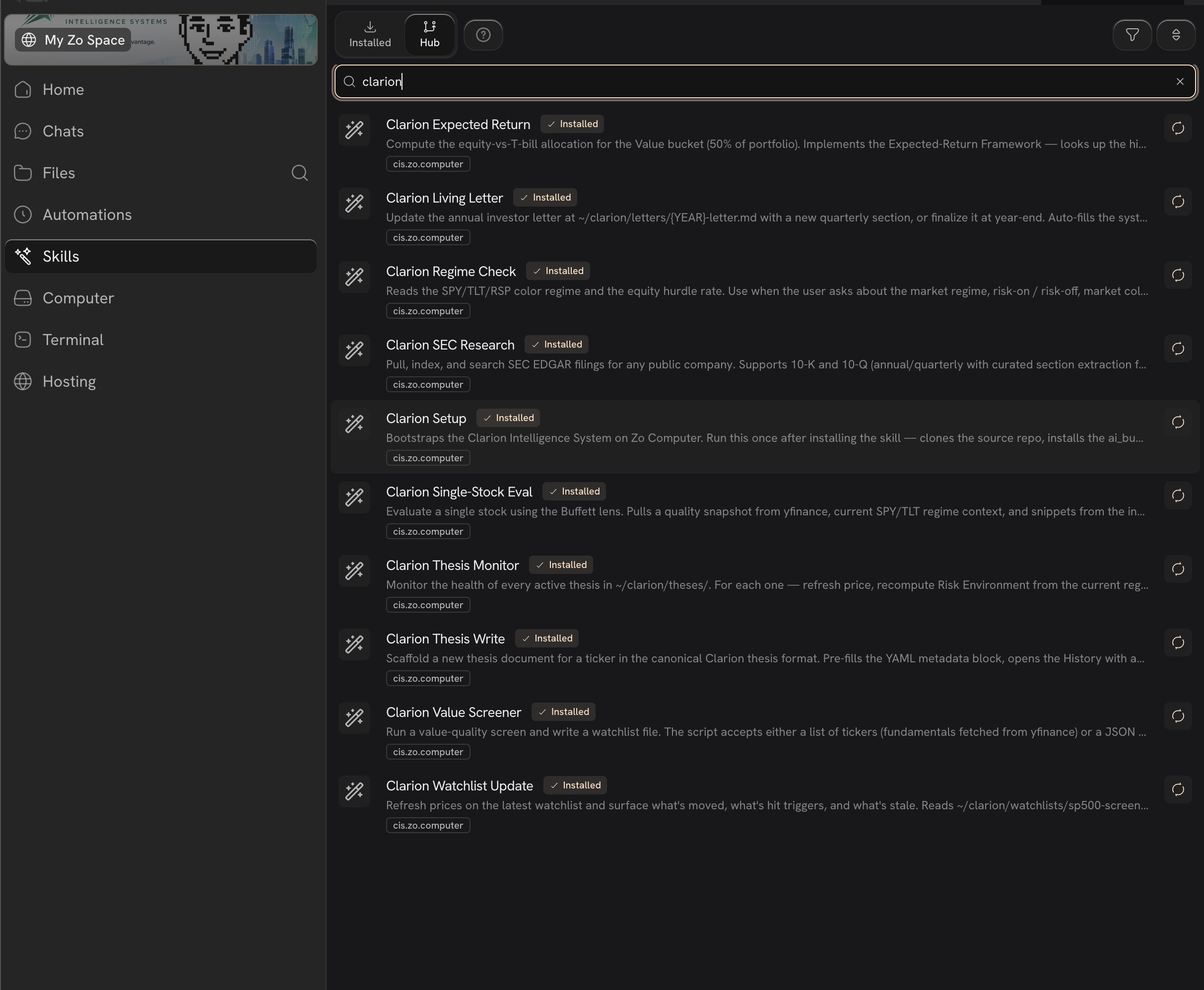The image size is (1204, 990).
Task: Click the wand icon for Clarion Value Screener
Action: [354, 718]
